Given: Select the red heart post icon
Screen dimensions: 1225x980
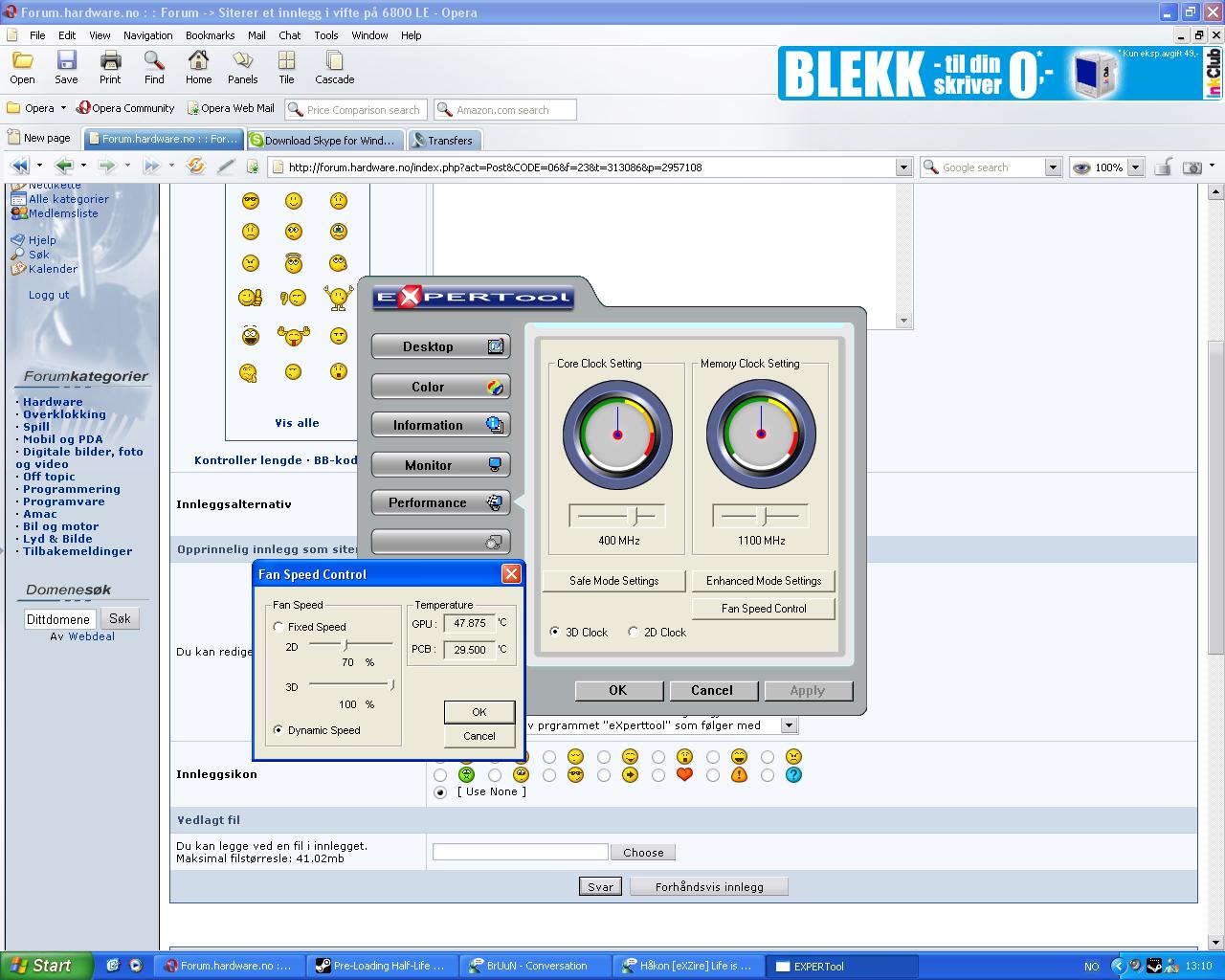Looking at the screenshot, I should click(x=684, y=774).
